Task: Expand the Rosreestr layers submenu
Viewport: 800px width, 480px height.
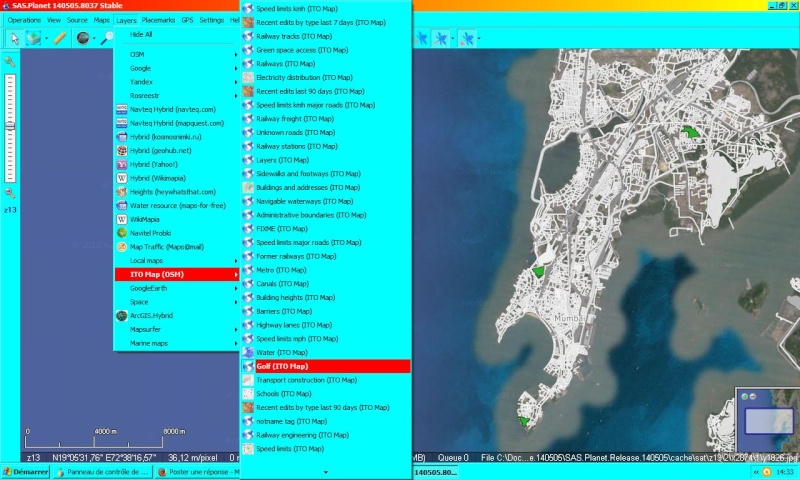Action: (177, 95)
